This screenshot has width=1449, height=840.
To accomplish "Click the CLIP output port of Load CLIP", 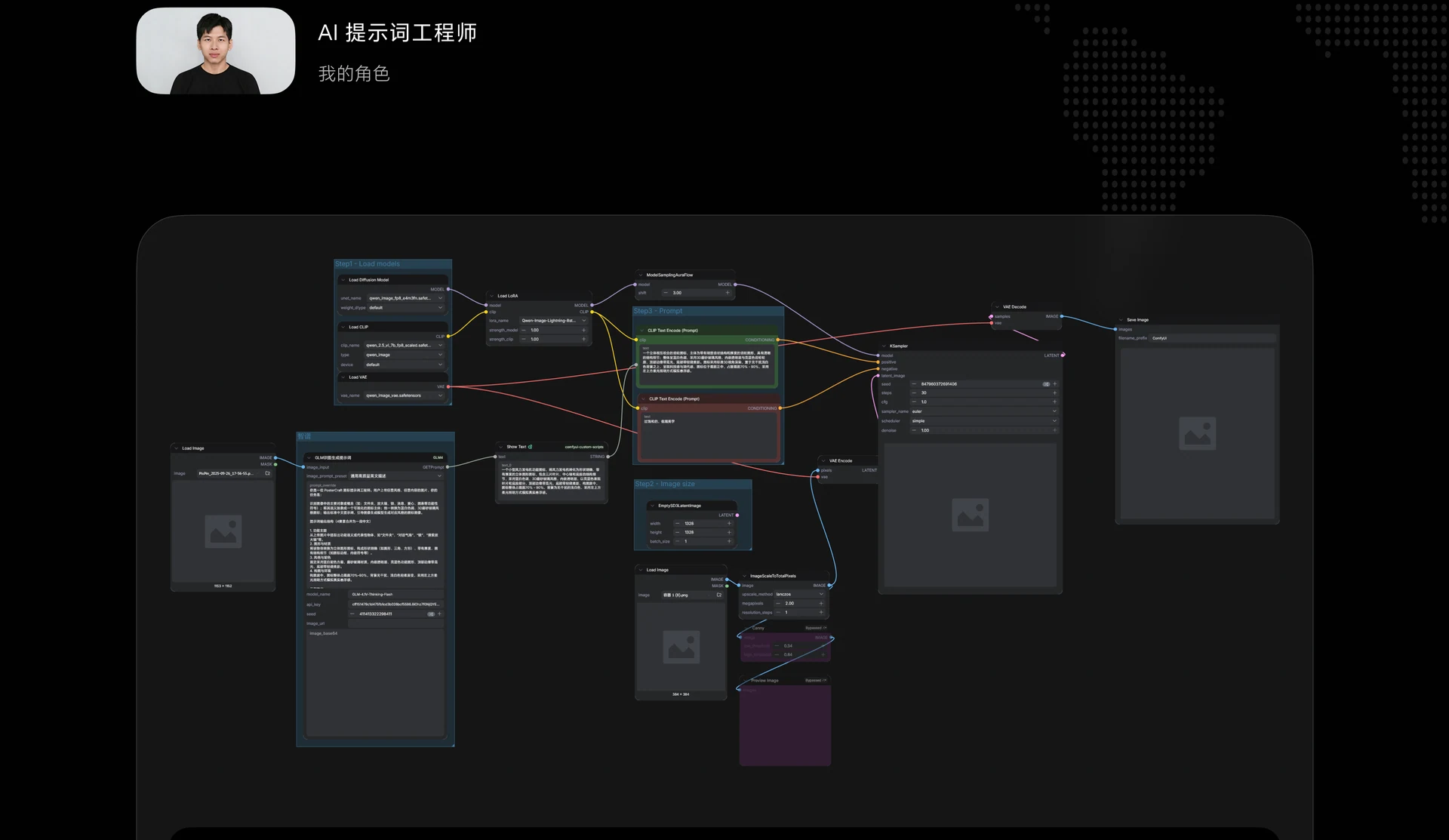I will 448,337.
